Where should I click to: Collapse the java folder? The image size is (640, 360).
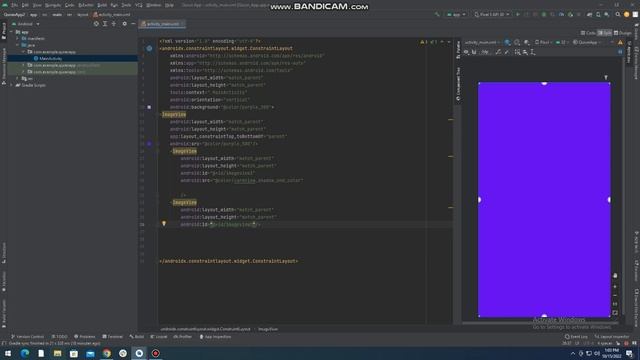pos(18,45)
